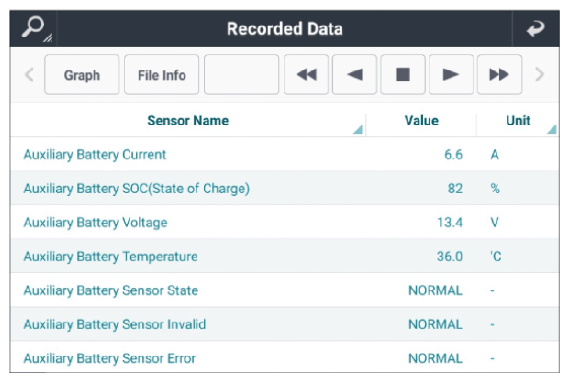Move toolbar left with the left chevron
The width and height of the screenshot is (569, 382).
click(x=29, y=75)
